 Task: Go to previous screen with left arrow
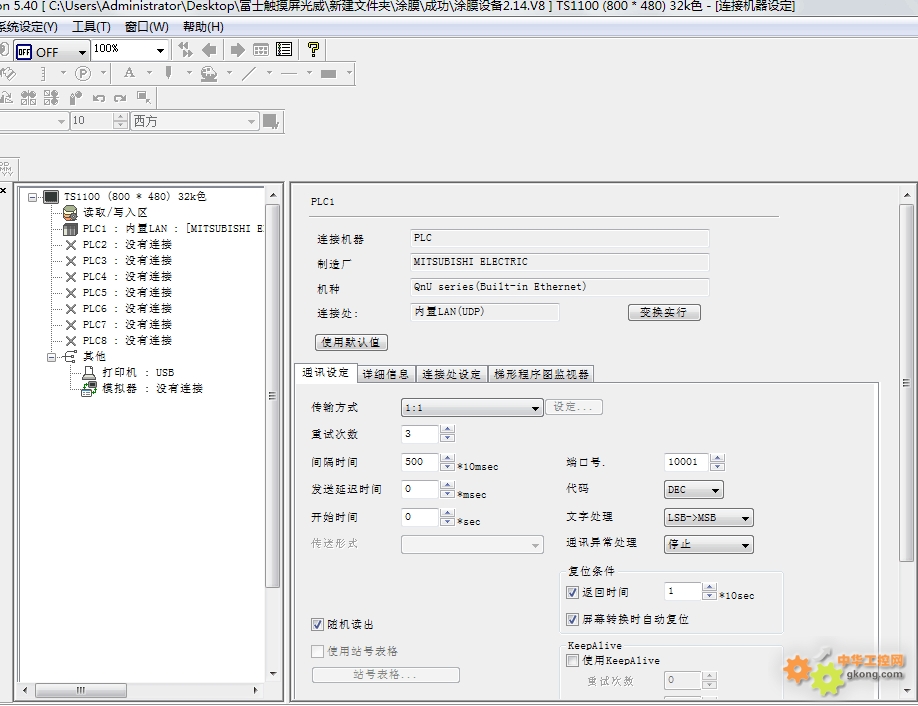[209, 50]
